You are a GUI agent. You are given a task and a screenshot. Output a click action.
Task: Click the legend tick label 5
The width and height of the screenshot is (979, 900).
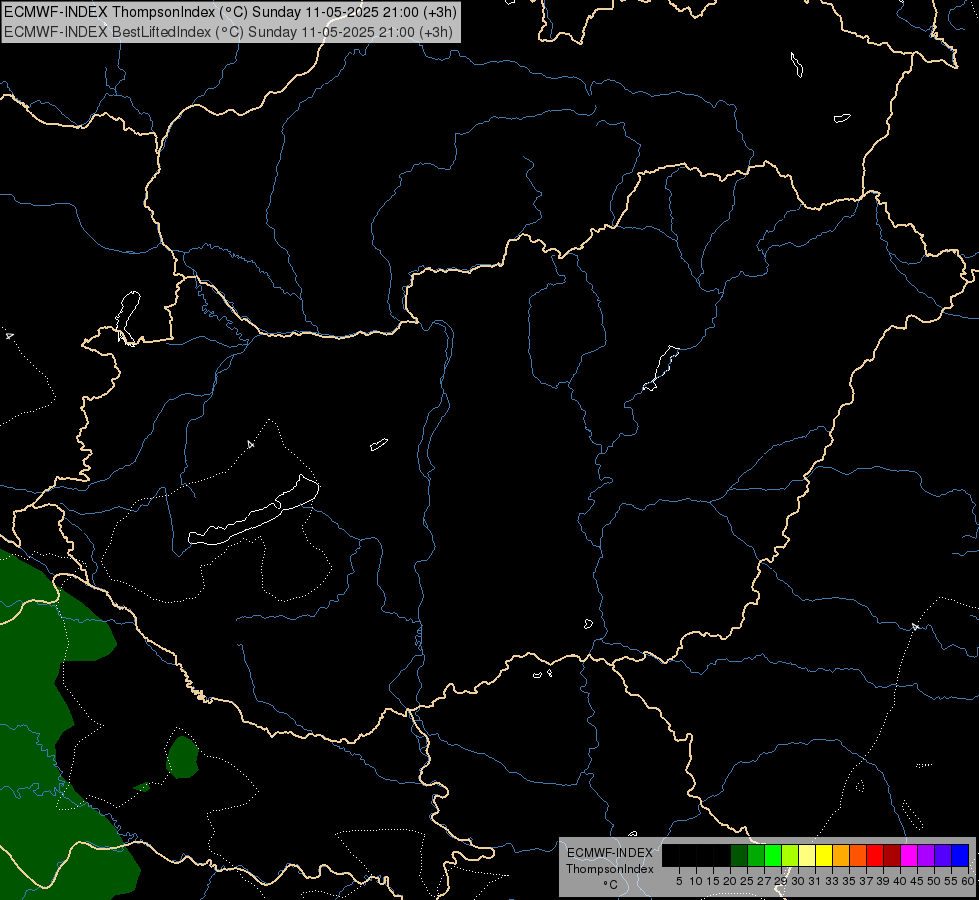679,881
